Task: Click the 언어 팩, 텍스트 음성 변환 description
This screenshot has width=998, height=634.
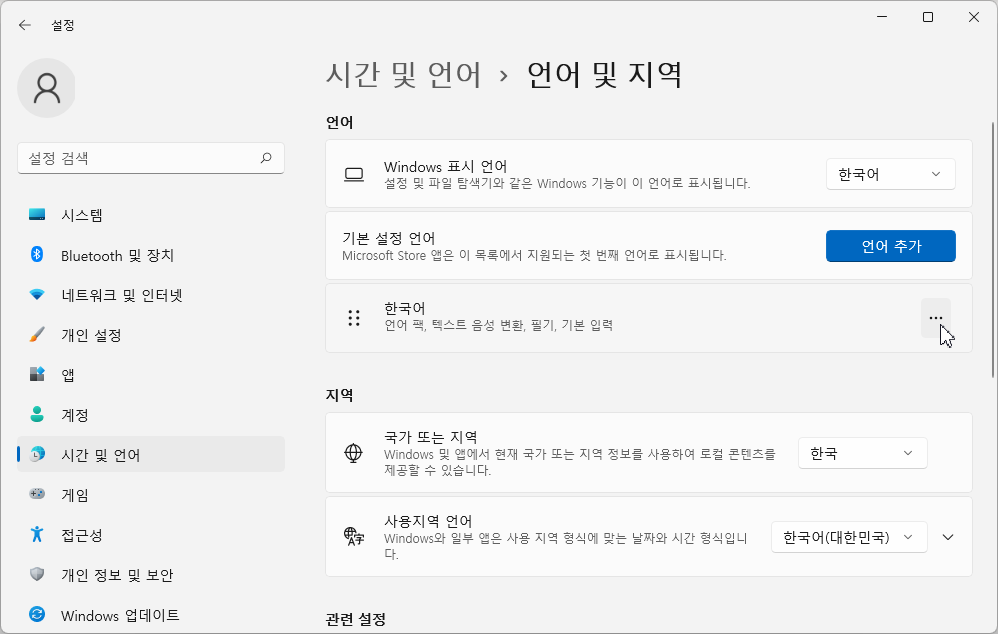Action: coord(498,325)
